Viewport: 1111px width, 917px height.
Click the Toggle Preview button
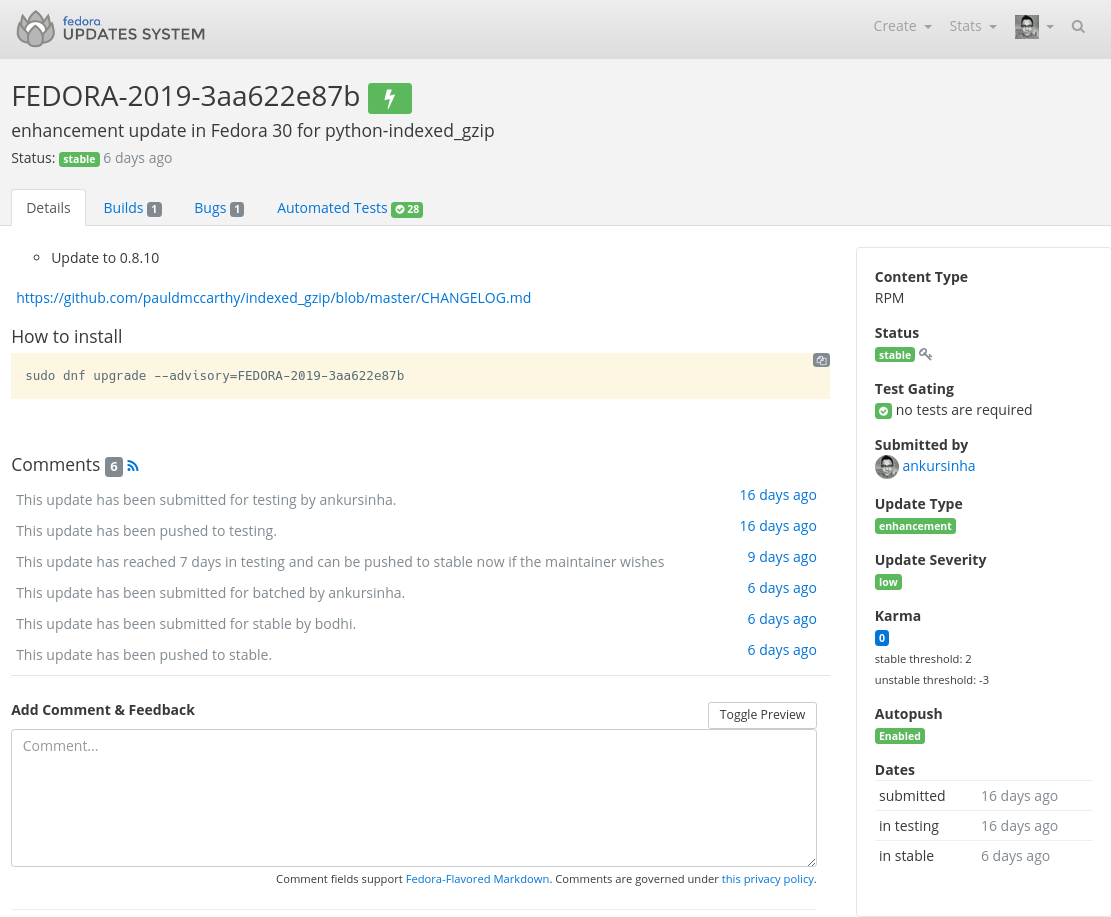coord(762,714)
